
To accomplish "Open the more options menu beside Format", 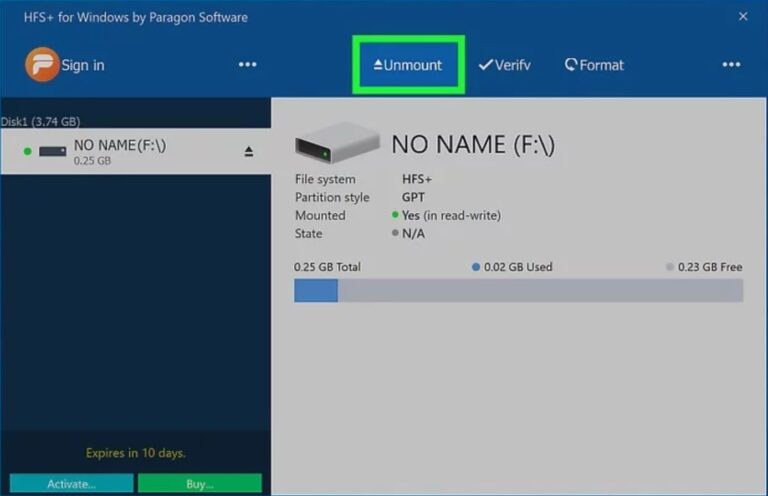I will (731, 65).
